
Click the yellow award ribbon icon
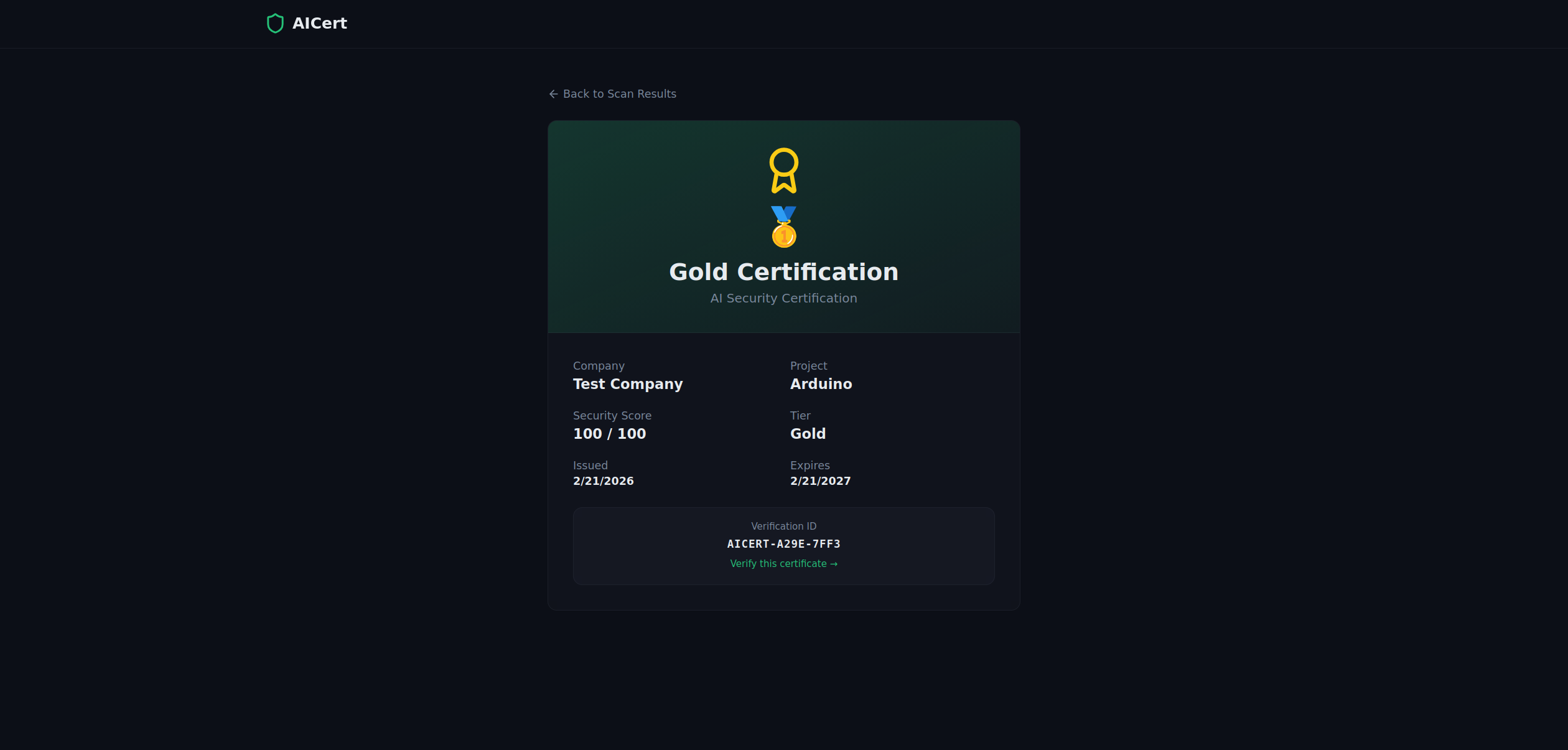[x=783, y=170]
